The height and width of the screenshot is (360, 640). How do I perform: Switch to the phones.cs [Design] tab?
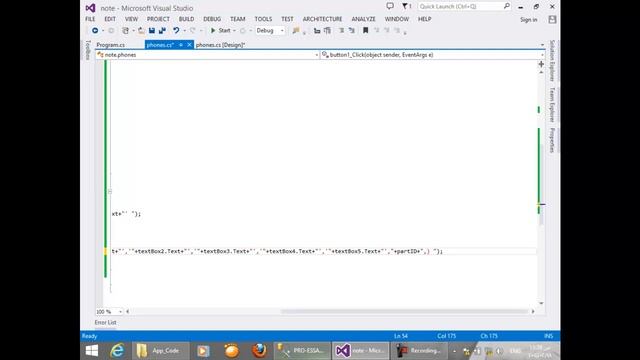coord(220,45)
